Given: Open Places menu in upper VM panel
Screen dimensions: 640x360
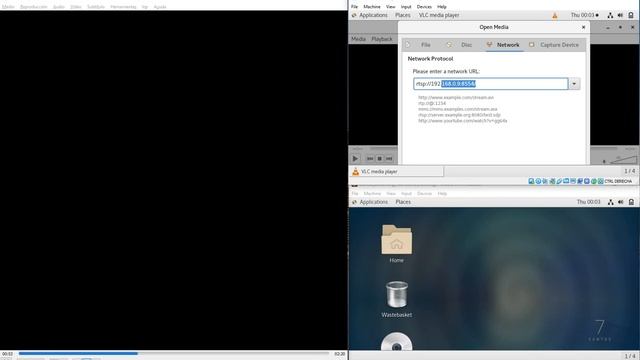Looking at the screenshot, I should pyautogui.click(x=402, y=15).
